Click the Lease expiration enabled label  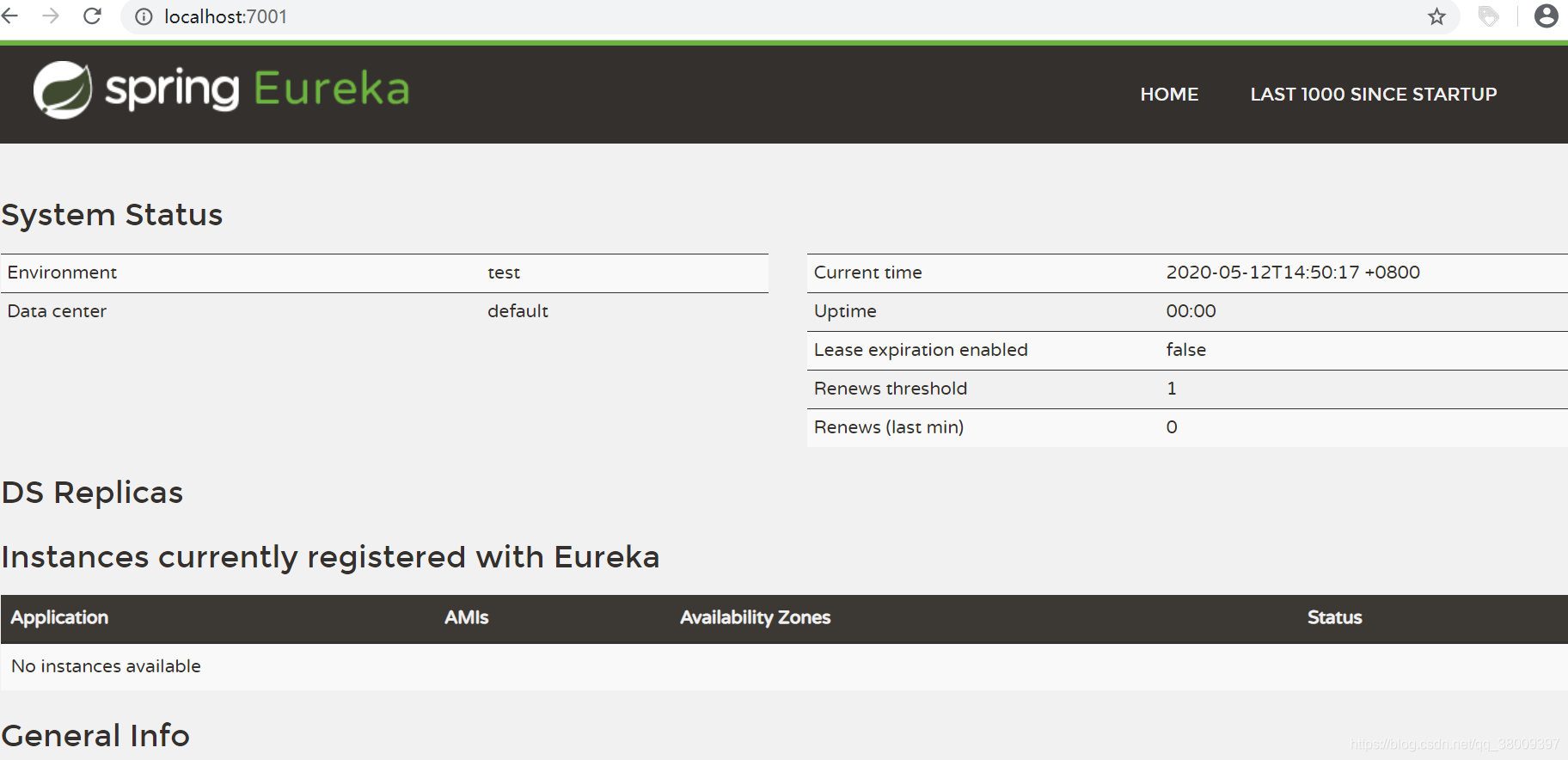click(x=921, y=350)
